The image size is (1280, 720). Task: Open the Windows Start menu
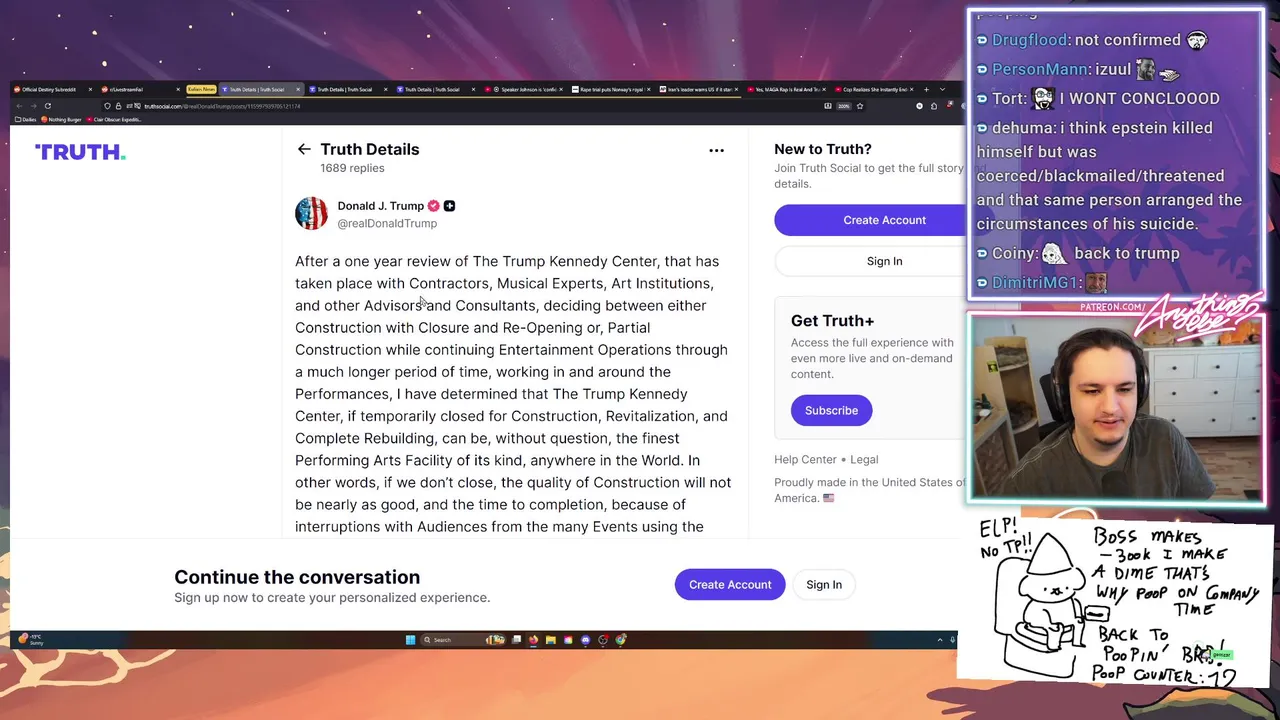tap(410, 640)
